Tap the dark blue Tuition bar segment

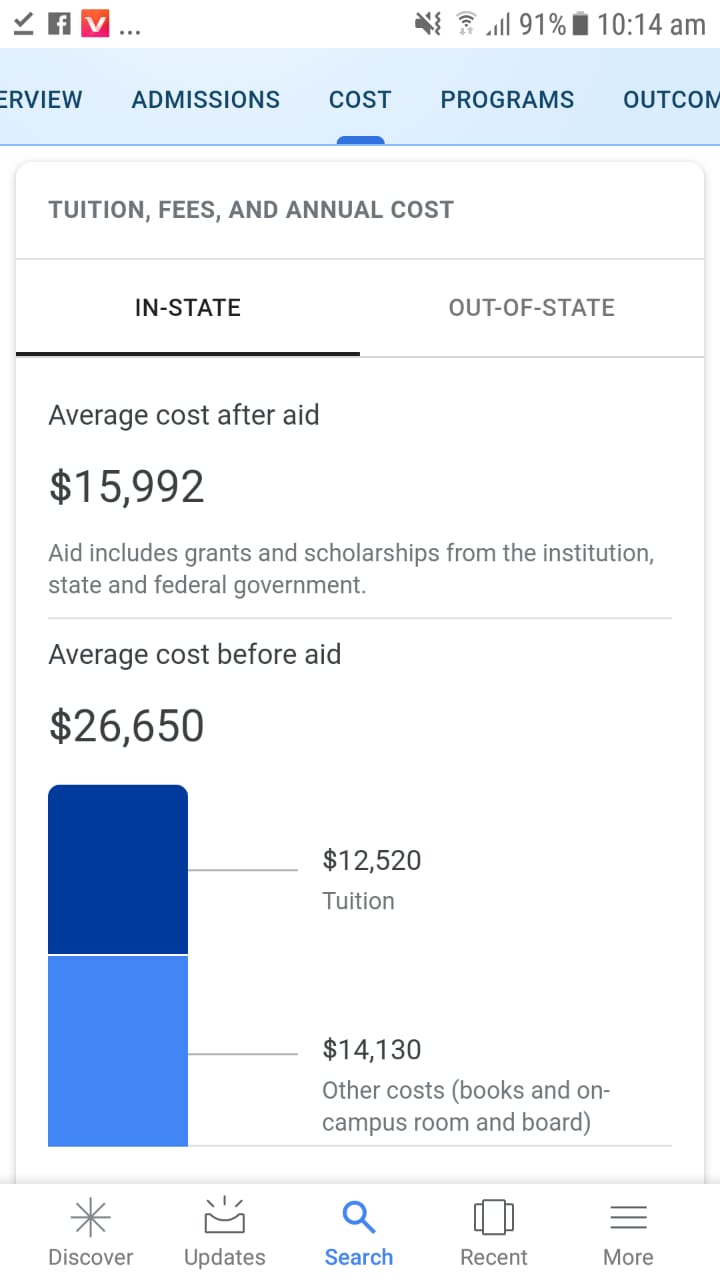(118, 869)
